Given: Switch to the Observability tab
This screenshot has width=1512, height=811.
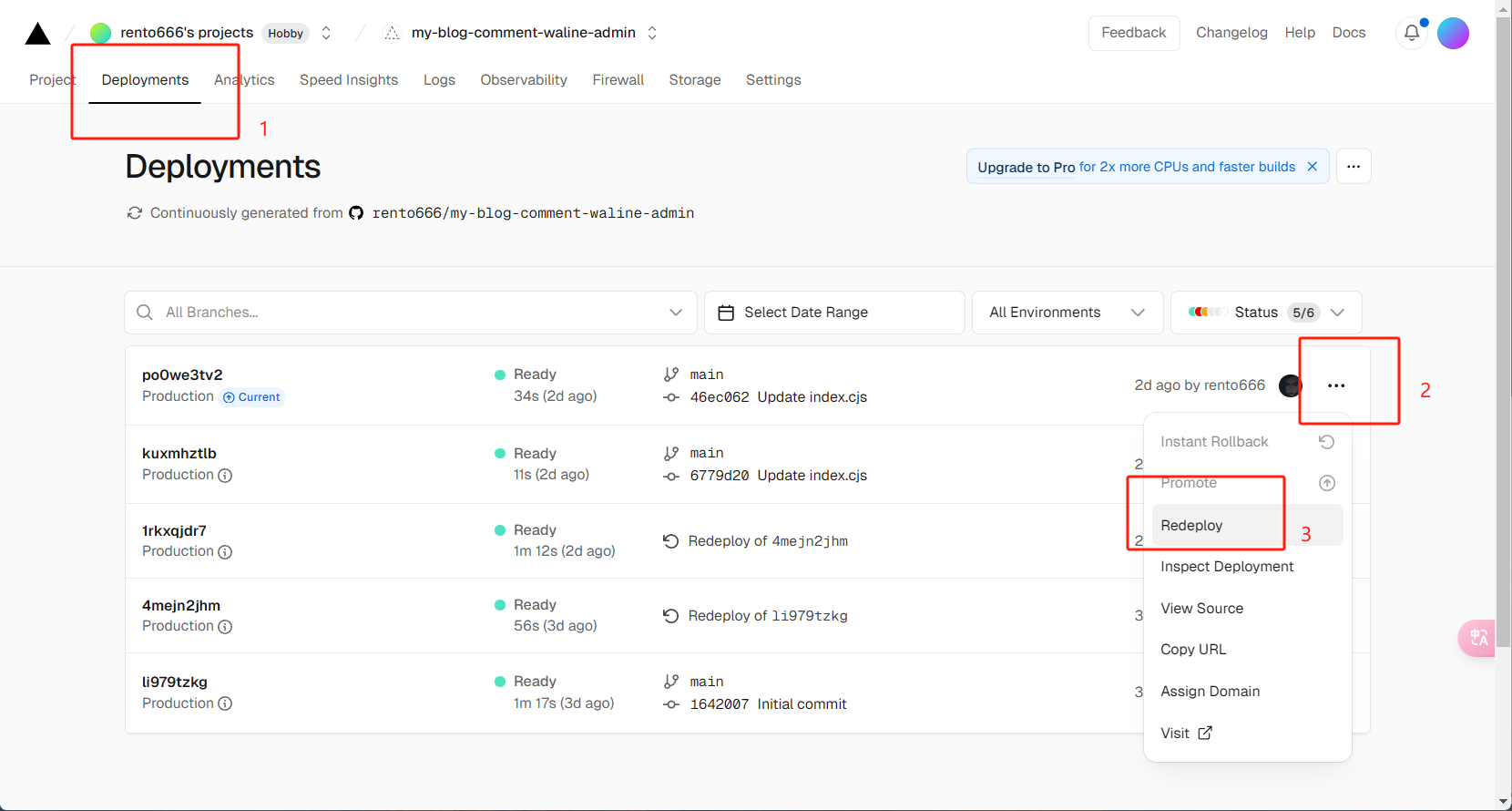Looking at the screenshot, I should pos(524,80).
